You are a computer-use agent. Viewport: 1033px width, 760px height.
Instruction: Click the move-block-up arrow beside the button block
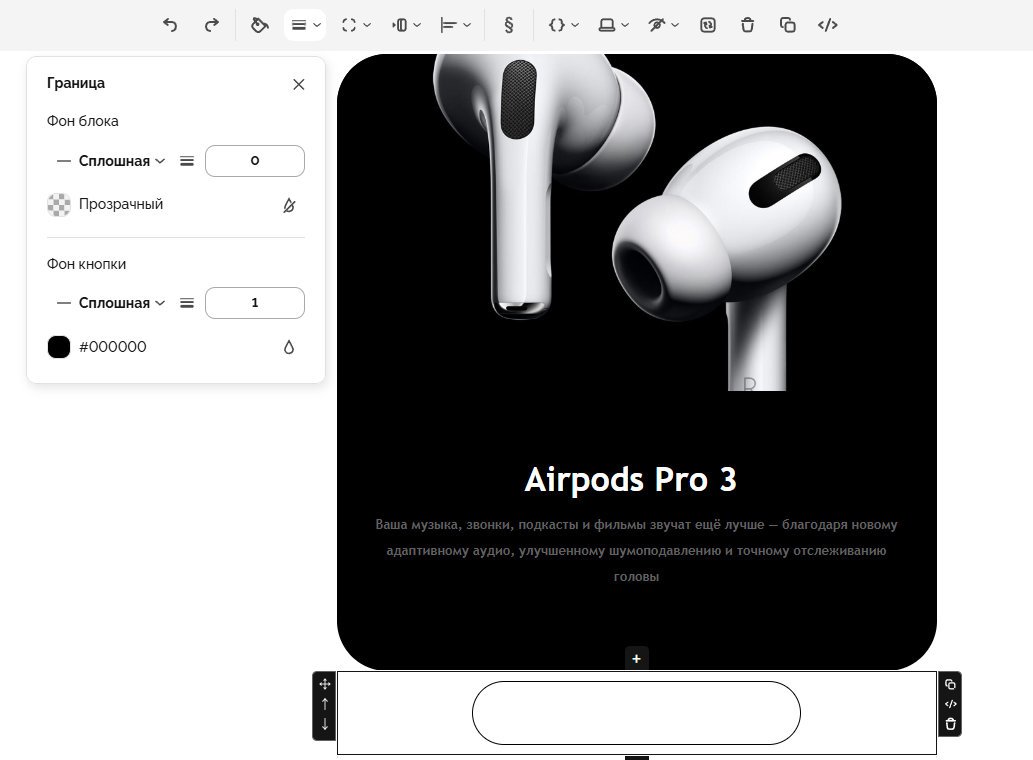(x=324, y=704)
